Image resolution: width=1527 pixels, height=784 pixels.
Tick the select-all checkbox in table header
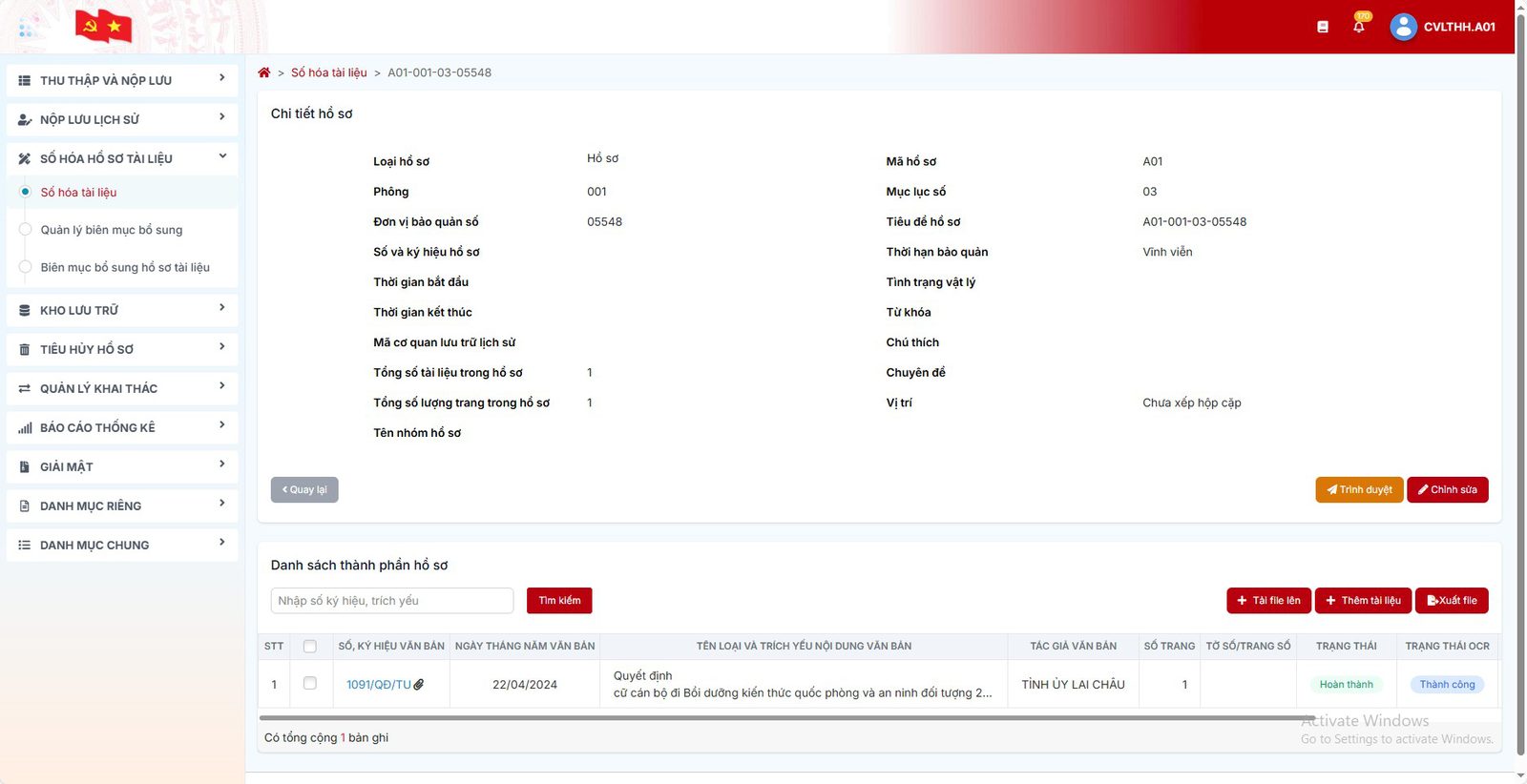tap(310, 647)
